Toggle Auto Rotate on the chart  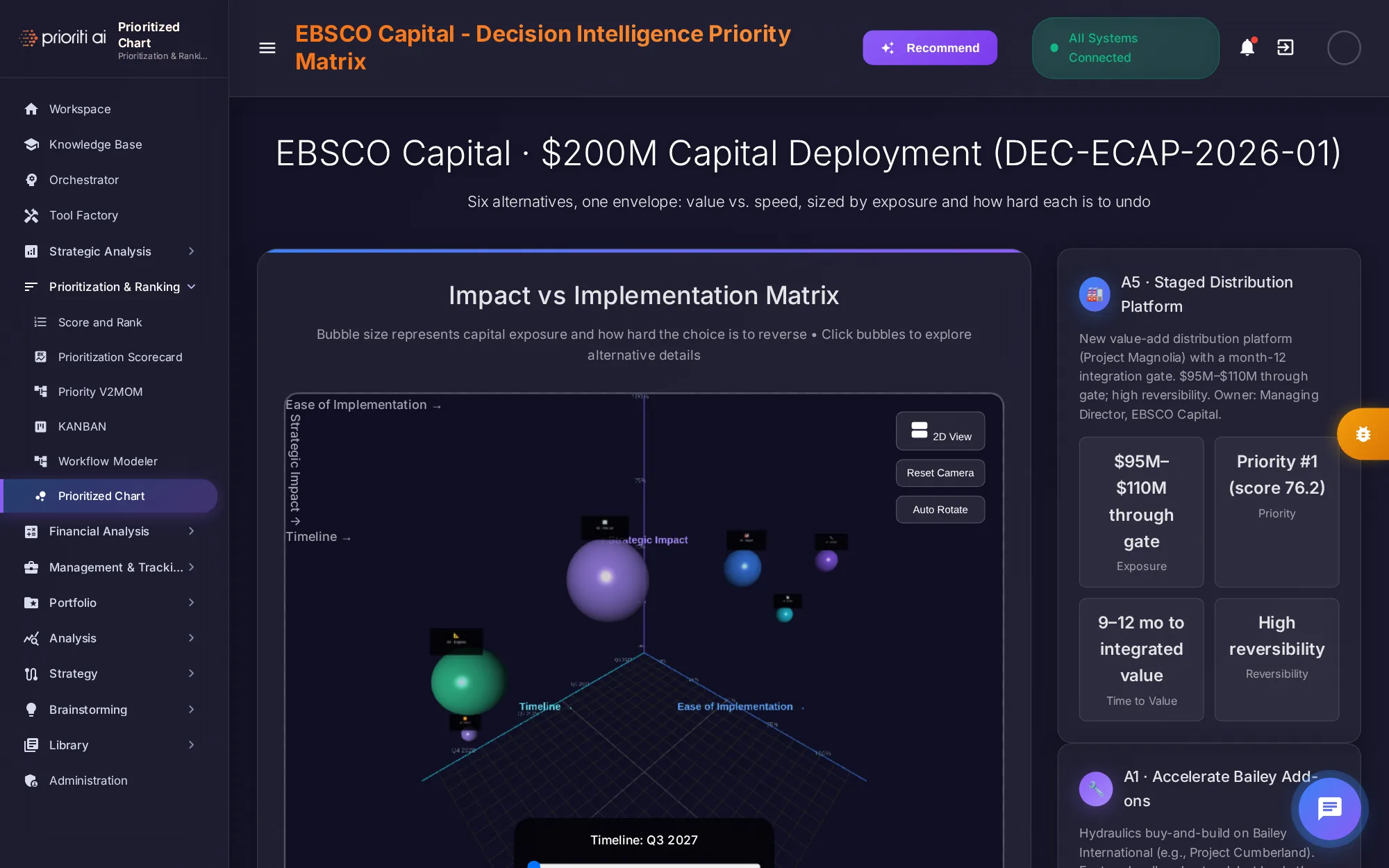(940, 510)
